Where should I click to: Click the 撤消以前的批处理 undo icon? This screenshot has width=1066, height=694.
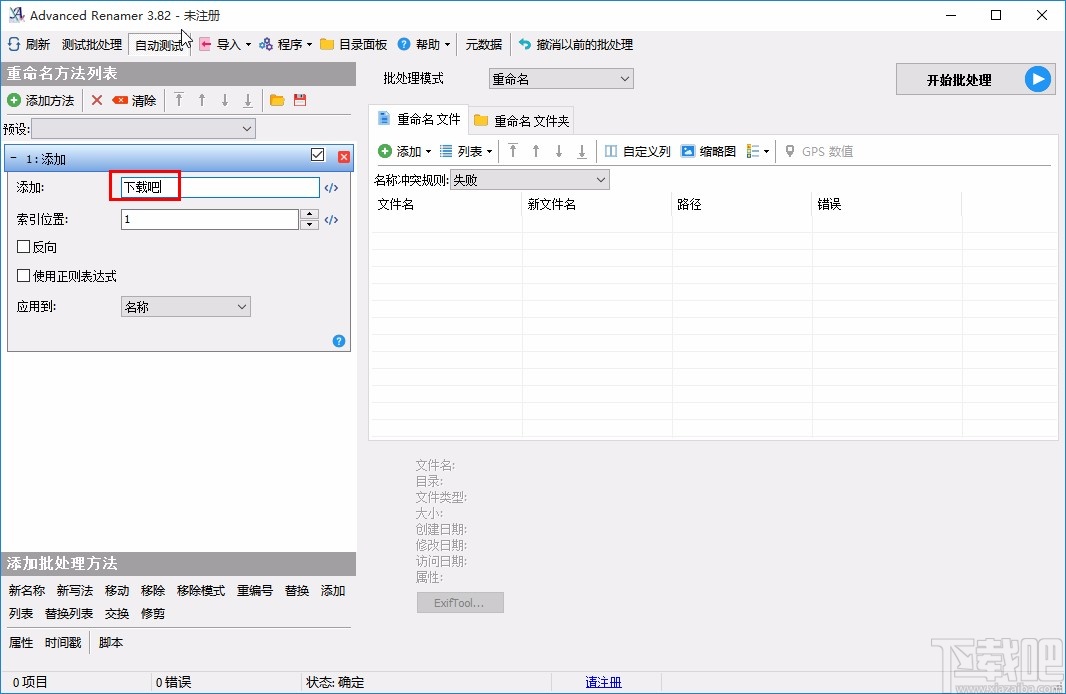click(x=525, y=44)
